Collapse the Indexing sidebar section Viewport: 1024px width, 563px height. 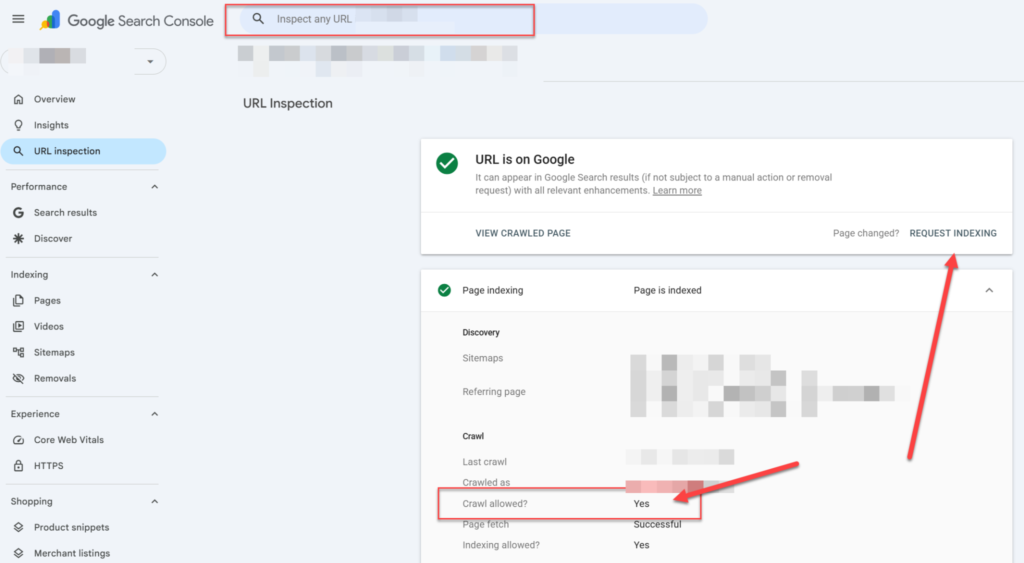155,275
